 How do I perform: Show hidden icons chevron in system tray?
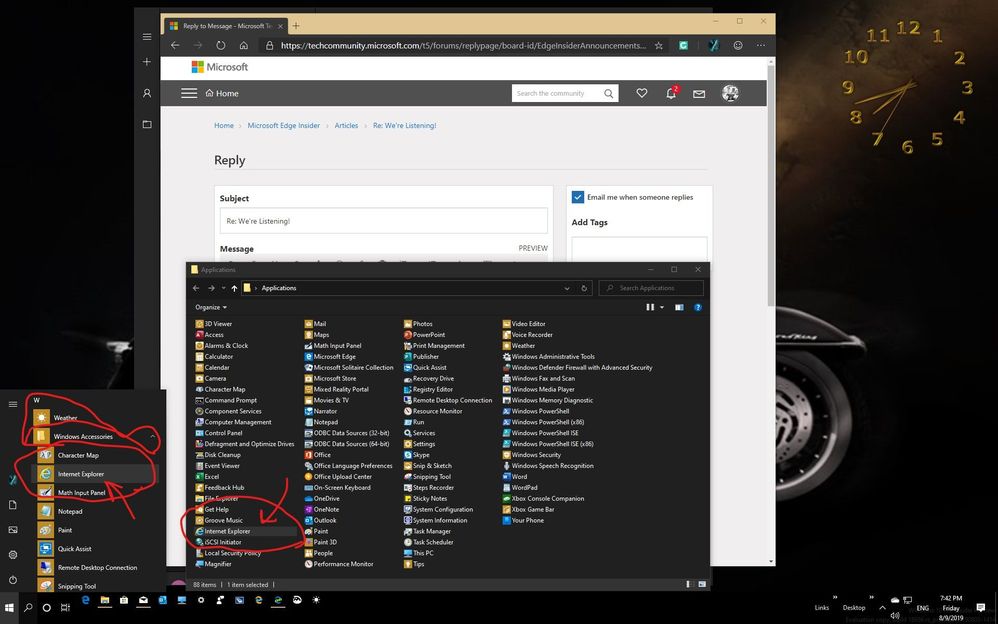882,607
